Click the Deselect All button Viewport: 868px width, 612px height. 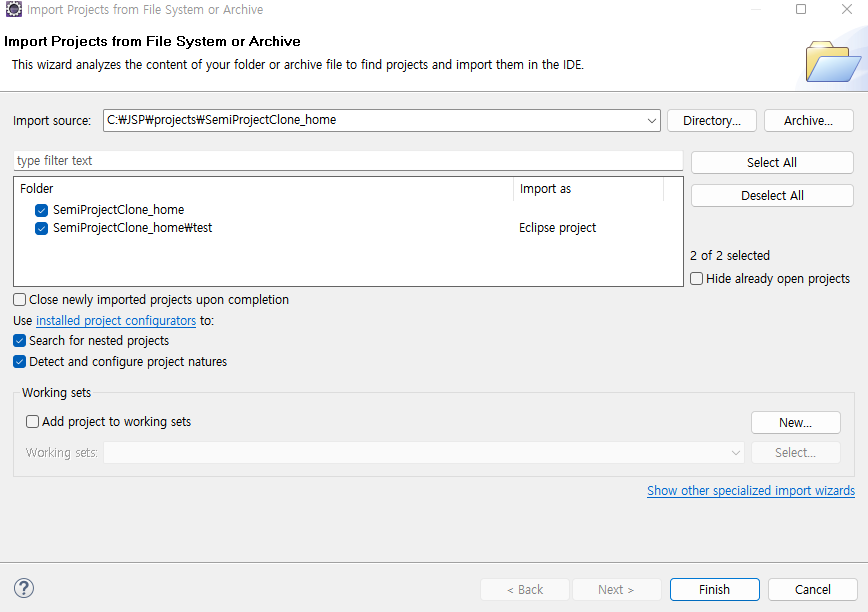click(x=772, y=196)
